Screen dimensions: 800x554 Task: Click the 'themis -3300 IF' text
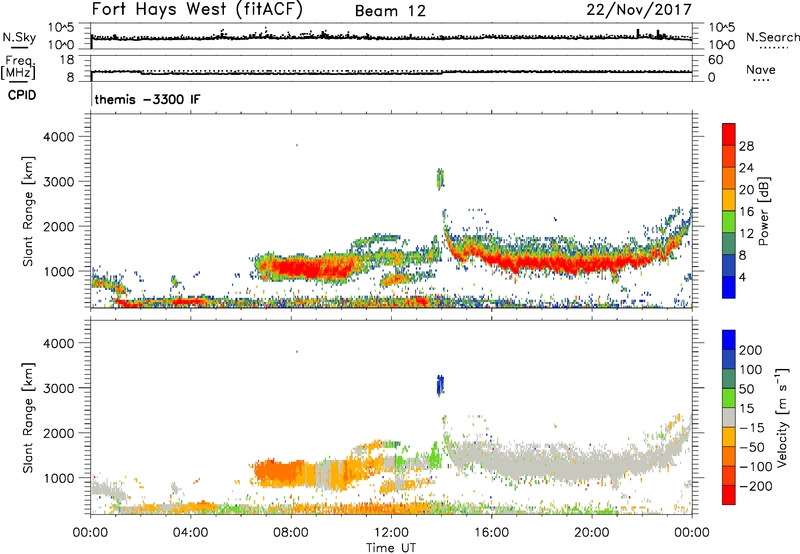coord(147,99)
